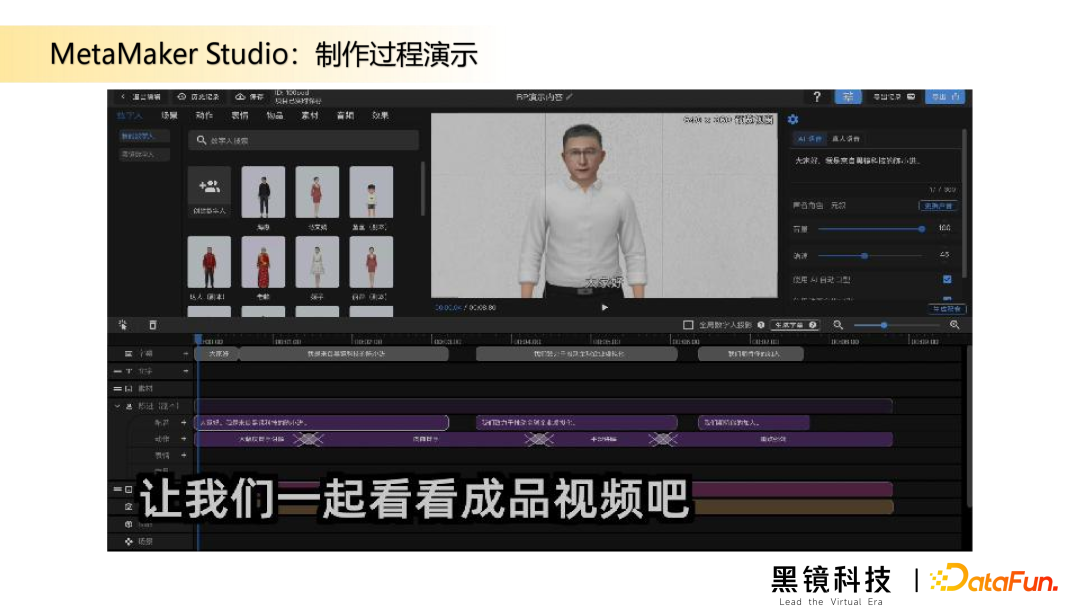Click the timeline zoom out magnifier
The image size is (1080, 608).
pos(838,325)
